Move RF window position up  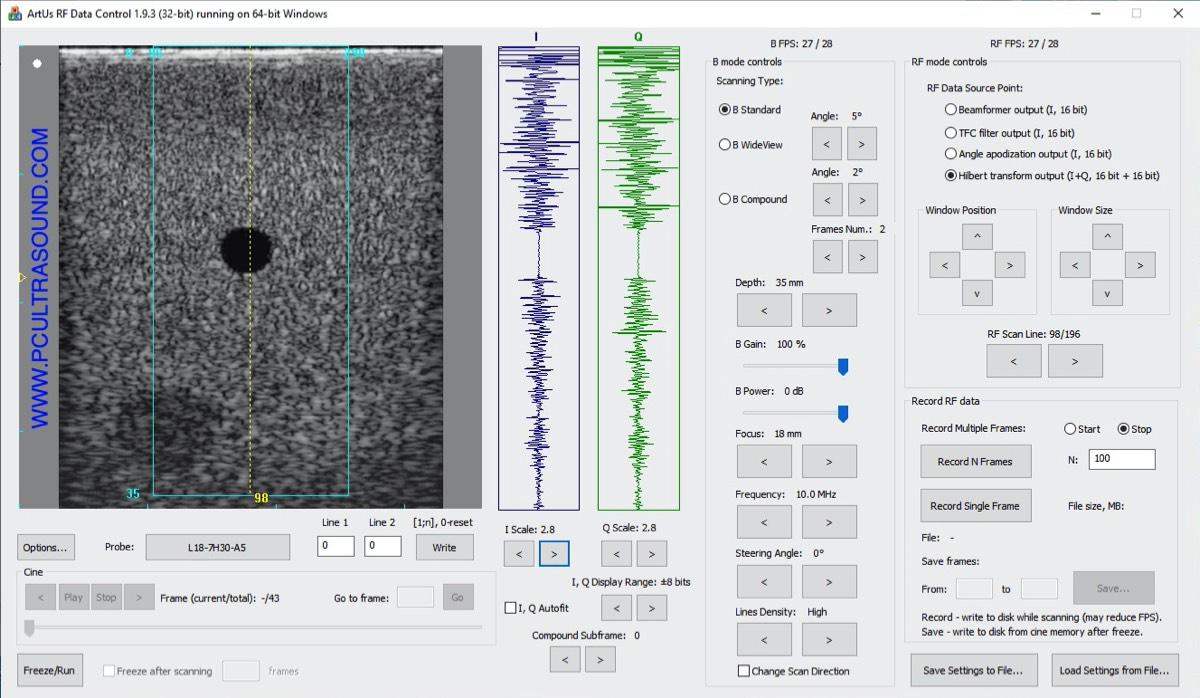coord(977,237)
